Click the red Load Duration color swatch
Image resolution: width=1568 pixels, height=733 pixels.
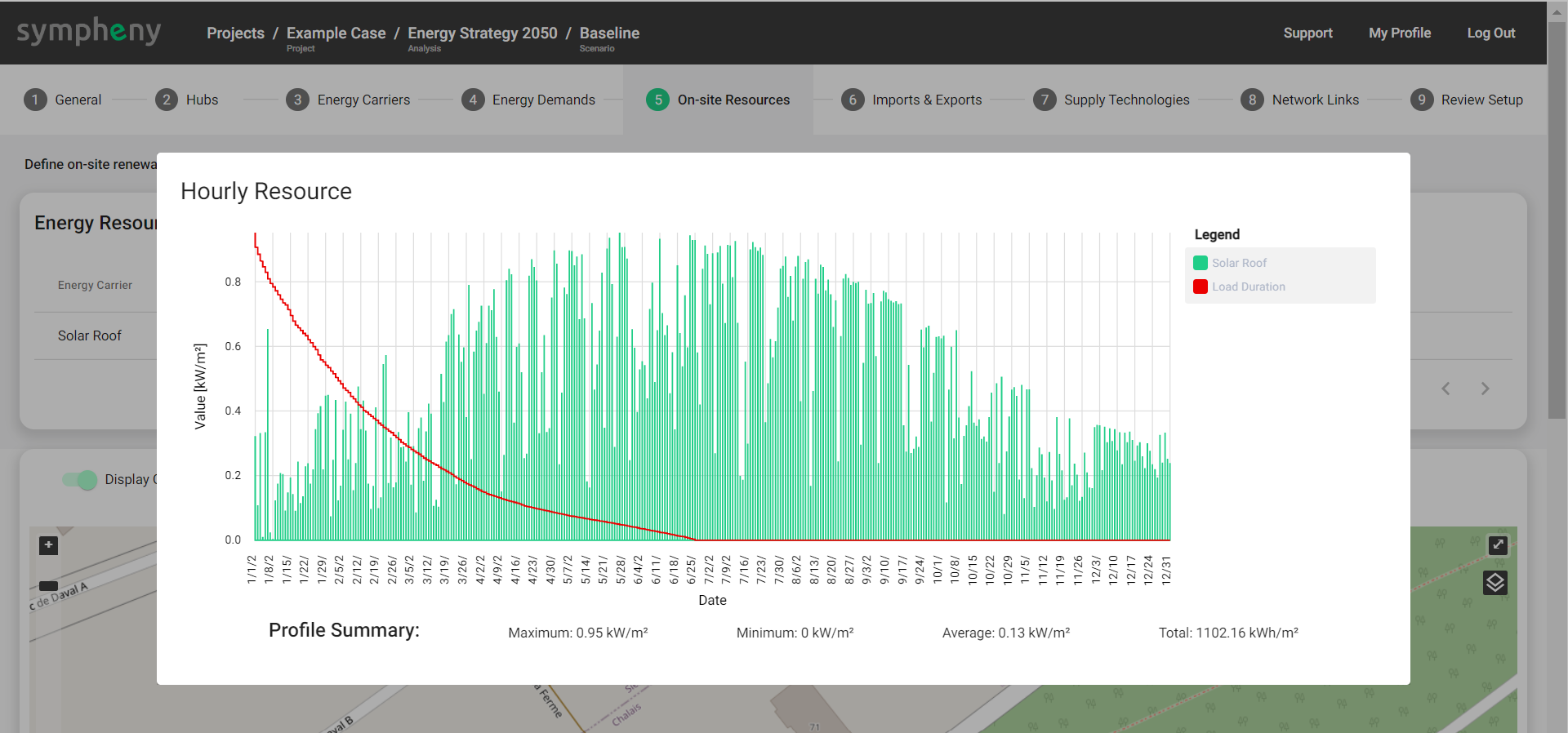click(x=1200, y=287)
